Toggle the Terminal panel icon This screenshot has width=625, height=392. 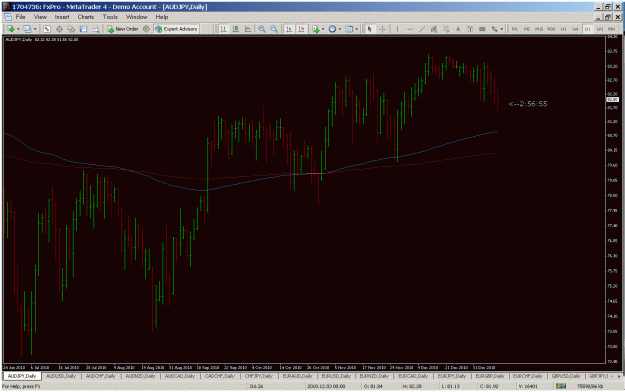(x=83, y=29)
